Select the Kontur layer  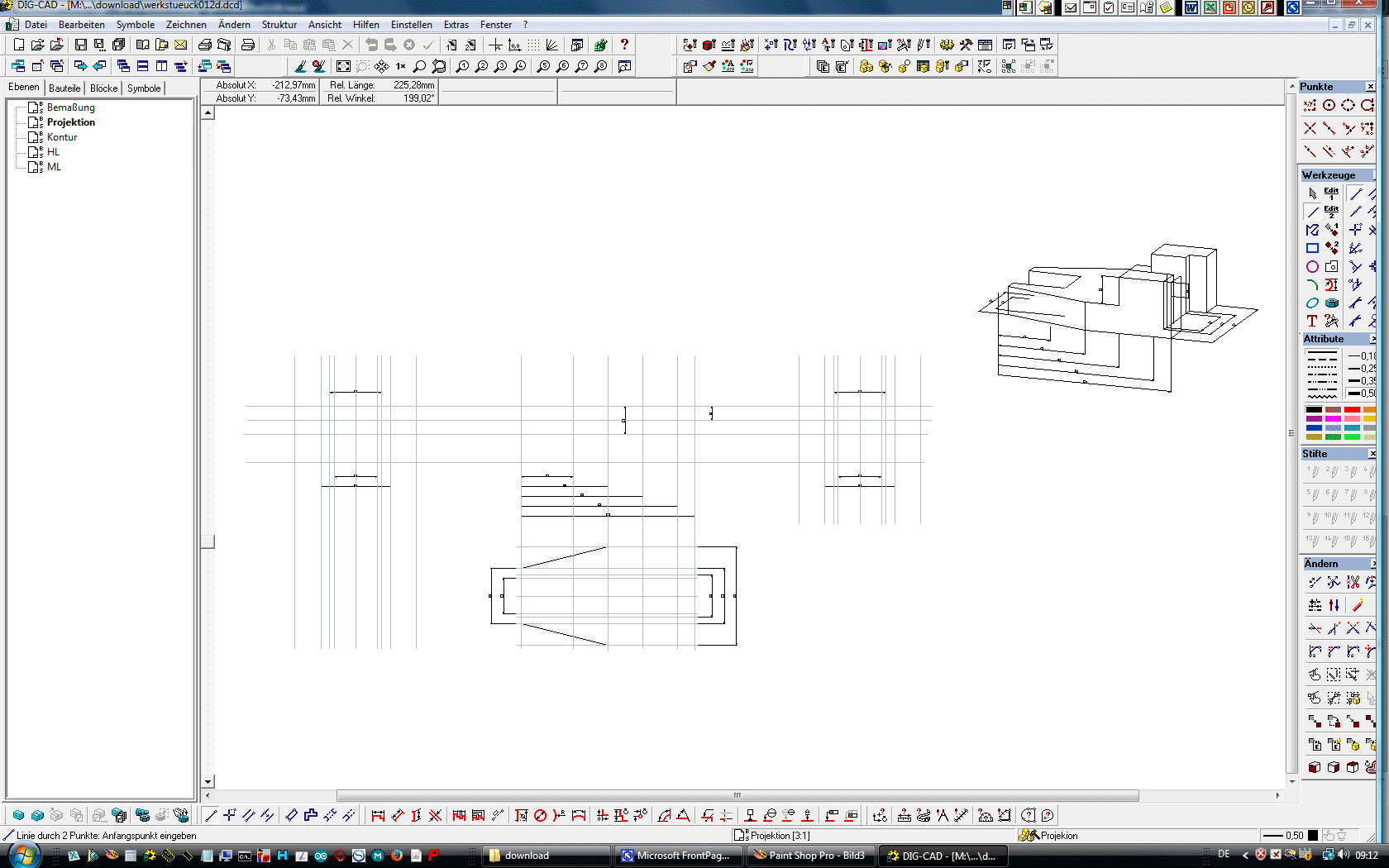[61, 137]
